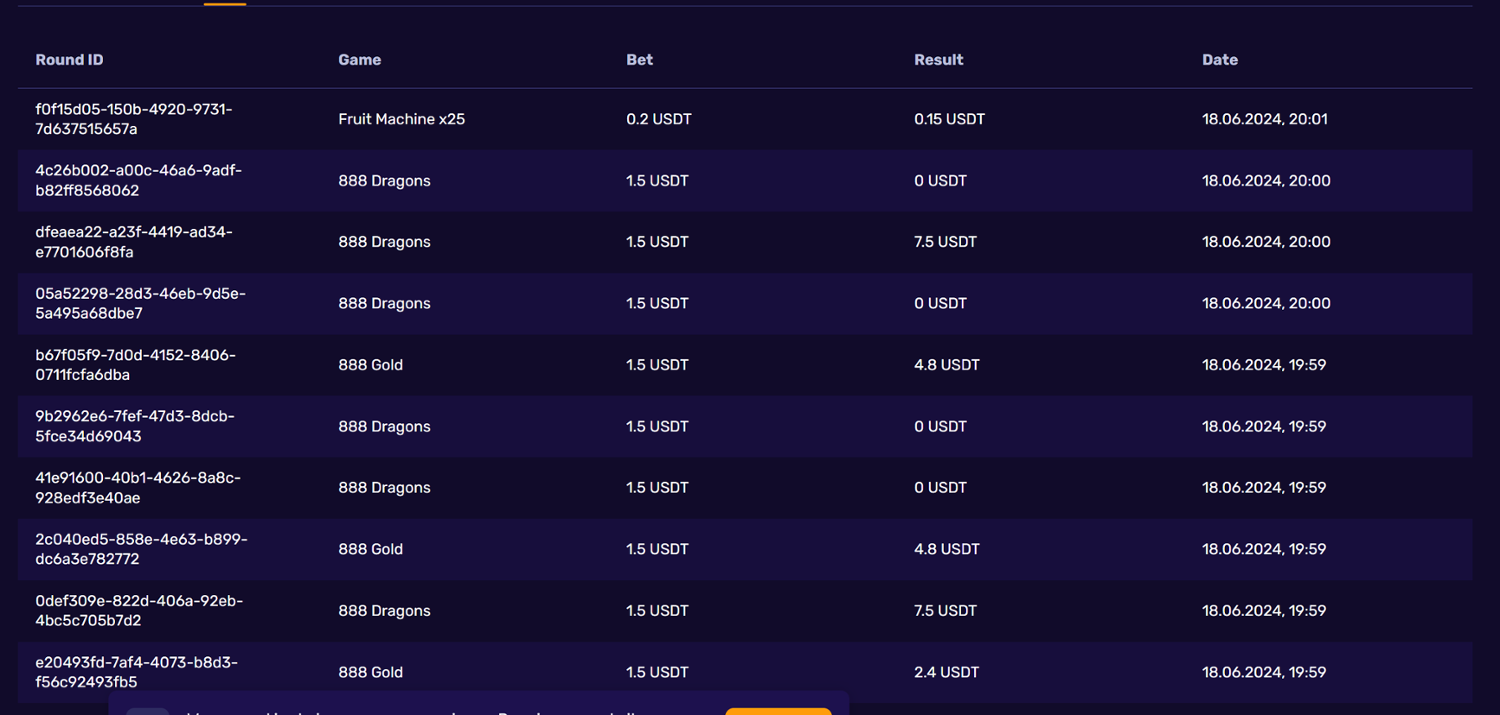This screenshot has height=715, width=1500.
Task: Click the 0.2 USDT bet amount
Action: (659, 119)
